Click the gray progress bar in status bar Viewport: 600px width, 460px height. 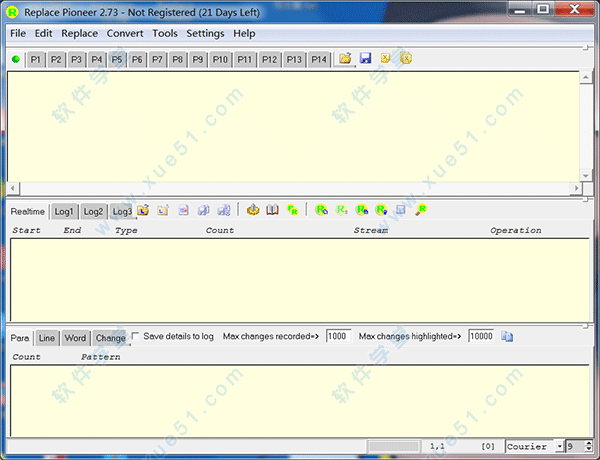coord(393,446)
